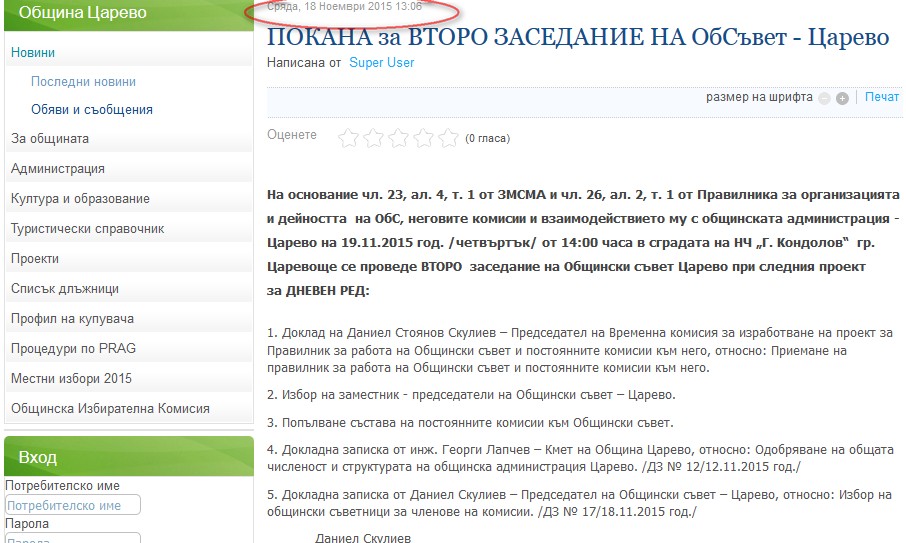Screen dimensions: 906x543
Task: Open Обяви и съобщения submenu item
Action: coord(92,110)
